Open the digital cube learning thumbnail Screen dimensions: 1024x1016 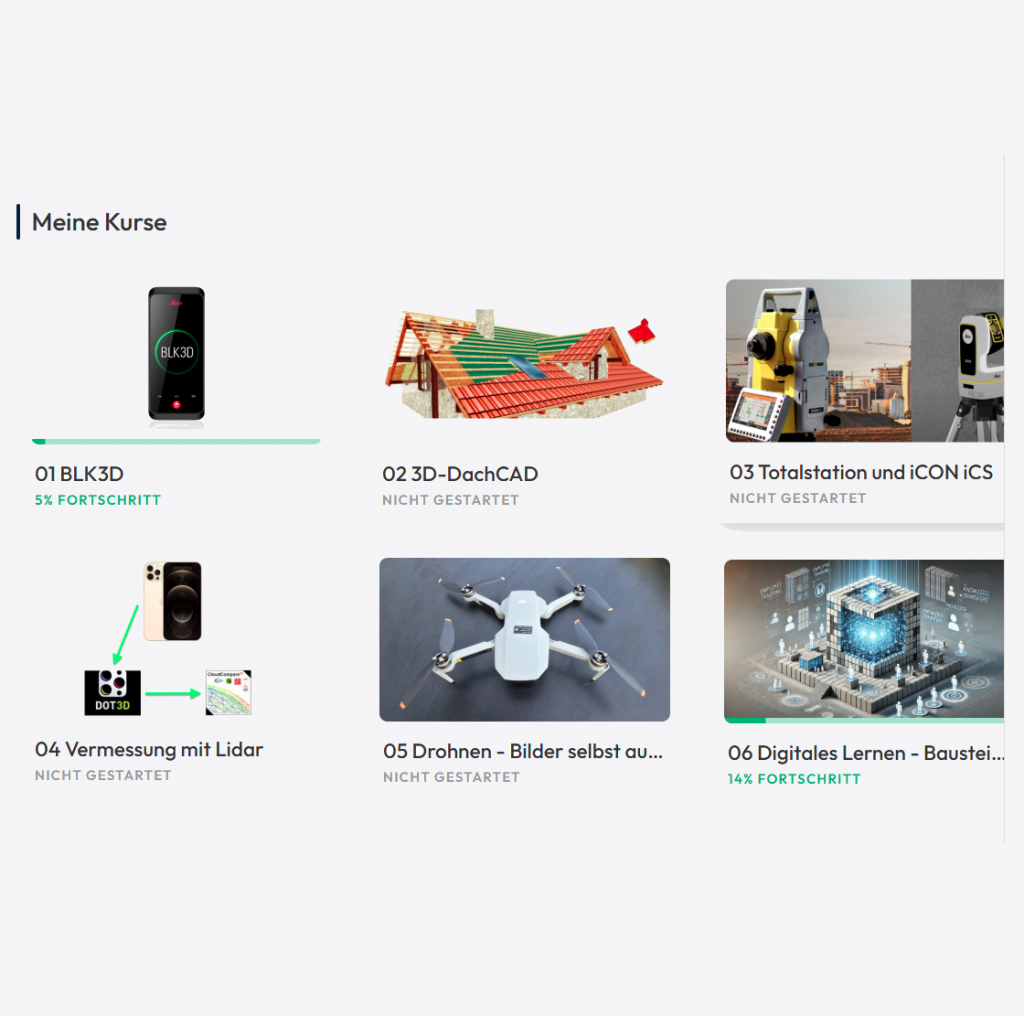coord(864,639)
